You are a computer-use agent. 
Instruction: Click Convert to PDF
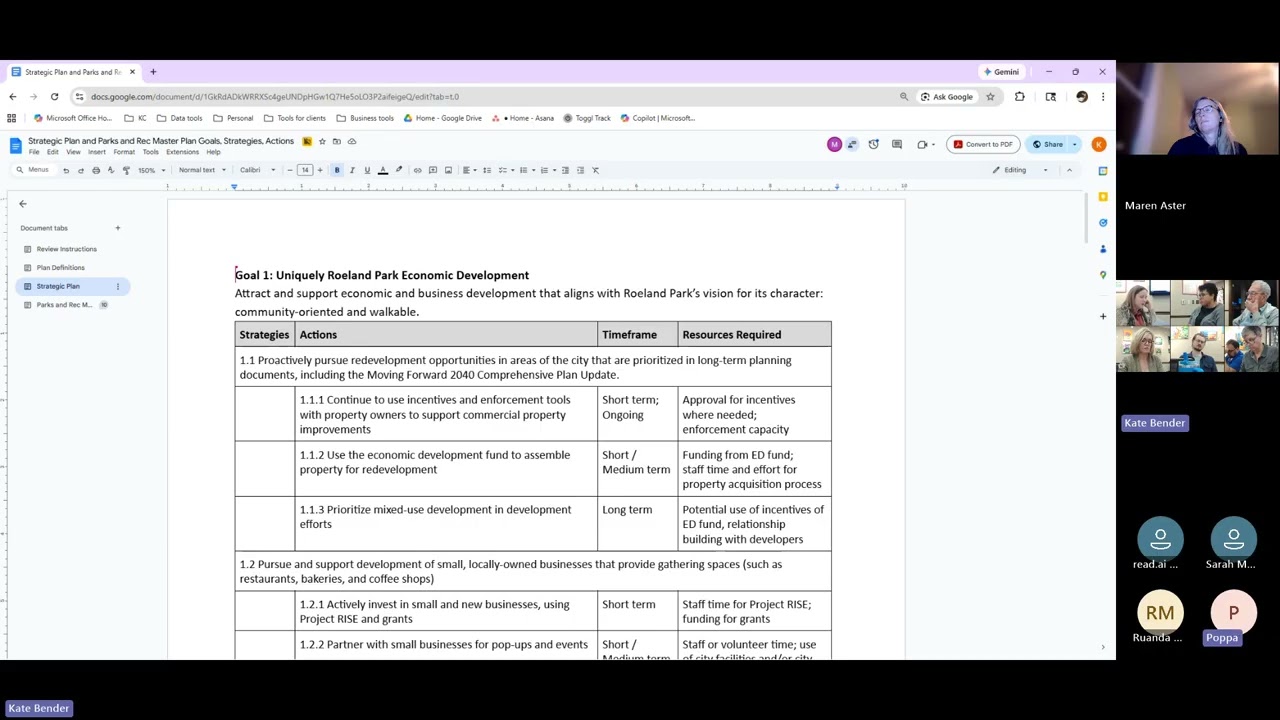(983, 144)
